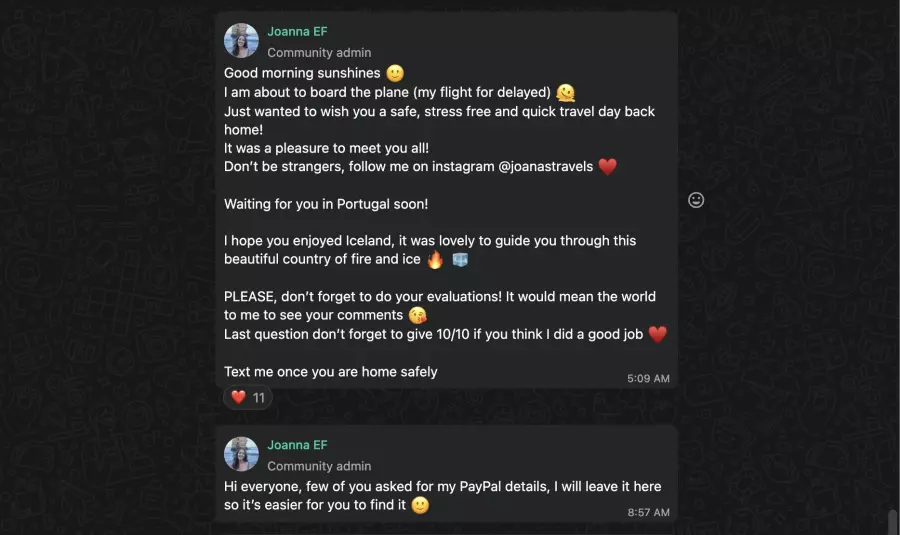The width and height of the screenshot is (900, 535).
Task: Click the fire emoji after 'fire and ice'
Action: pos(435,260)
